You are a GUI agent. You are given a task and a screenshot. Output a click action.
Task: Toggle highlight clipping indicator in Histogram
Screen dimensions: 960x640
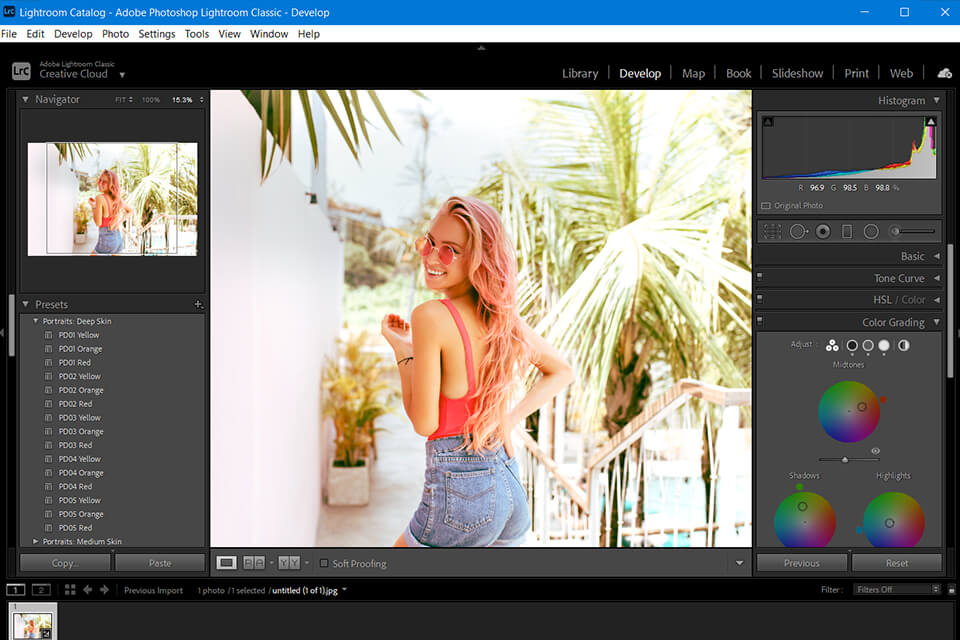pyautogui.click(x=931, y=122)
